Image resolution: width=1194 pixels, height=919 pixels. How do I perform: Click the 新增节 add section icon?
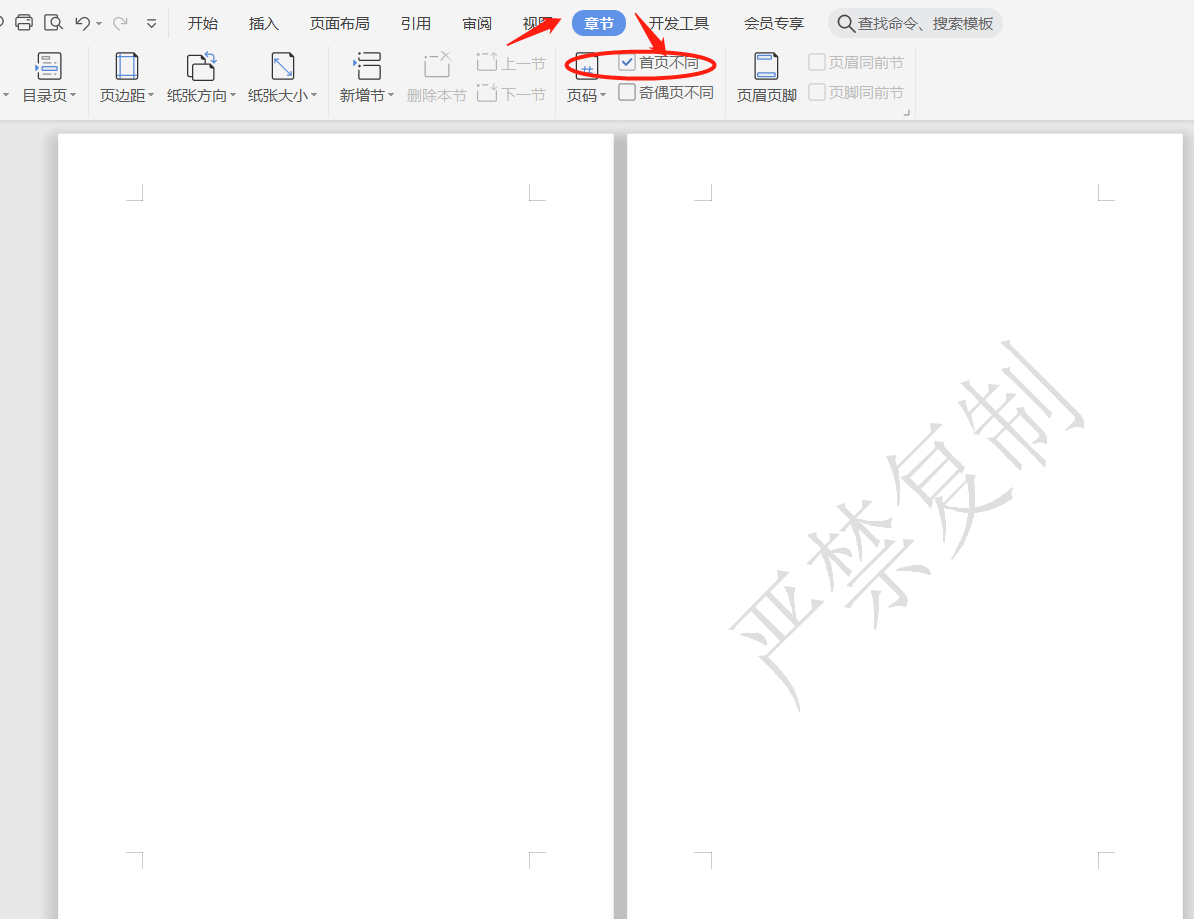[x=367, y=67]
